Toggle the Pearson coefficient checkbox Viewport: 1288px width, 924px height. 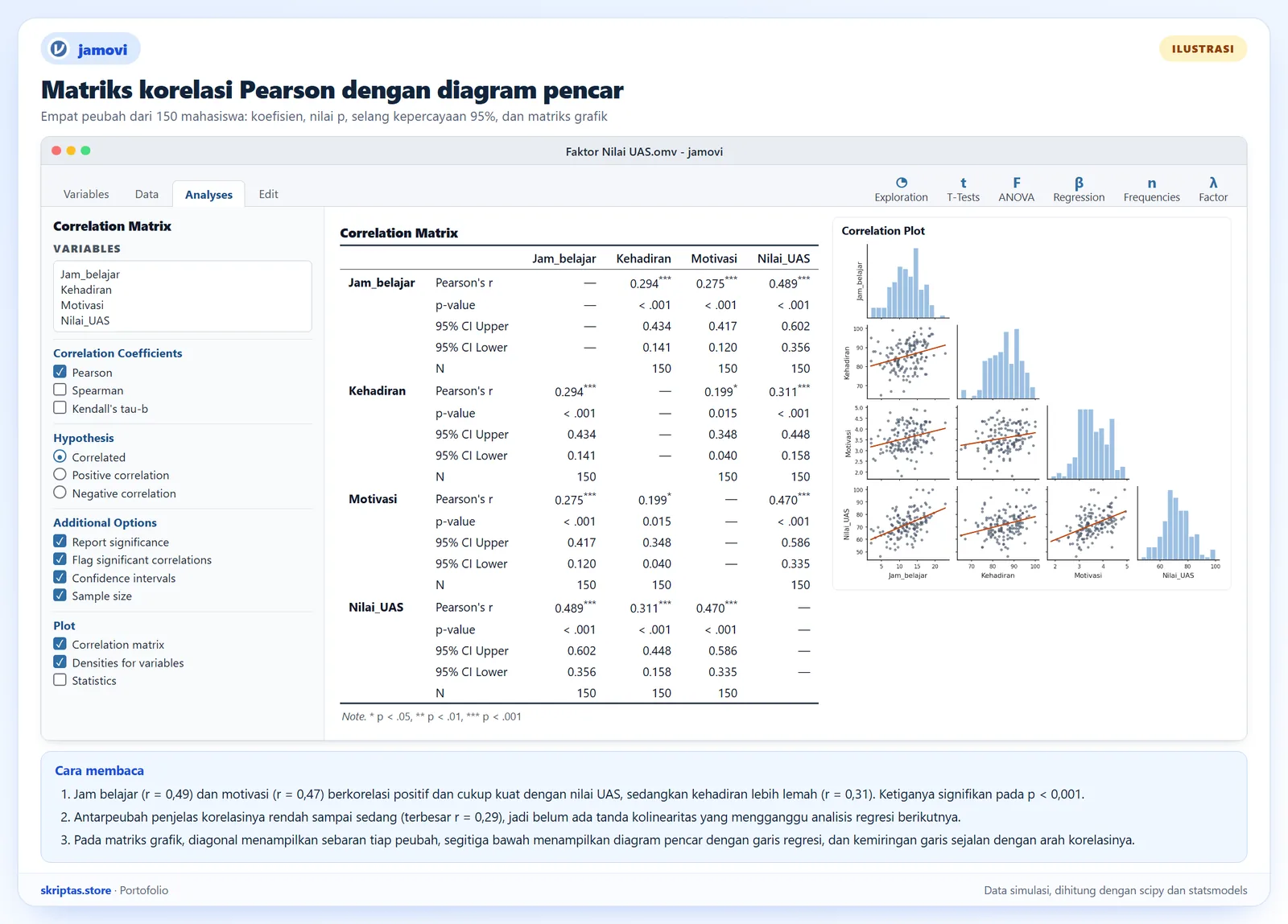point(60,372)
